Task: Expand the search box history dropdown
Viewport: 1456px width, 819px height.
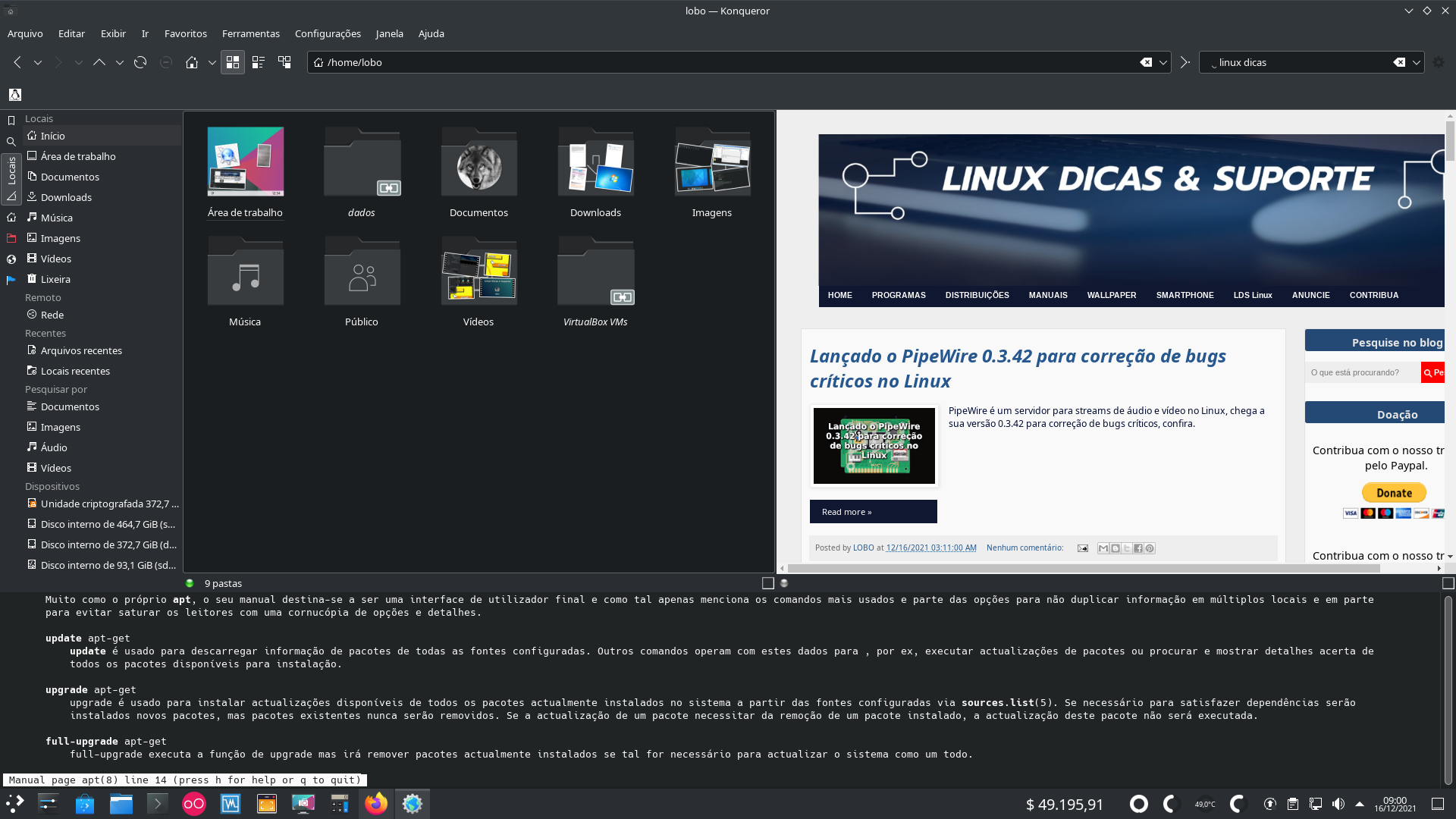Action: pyautogui.click(x=1416, y=62)
